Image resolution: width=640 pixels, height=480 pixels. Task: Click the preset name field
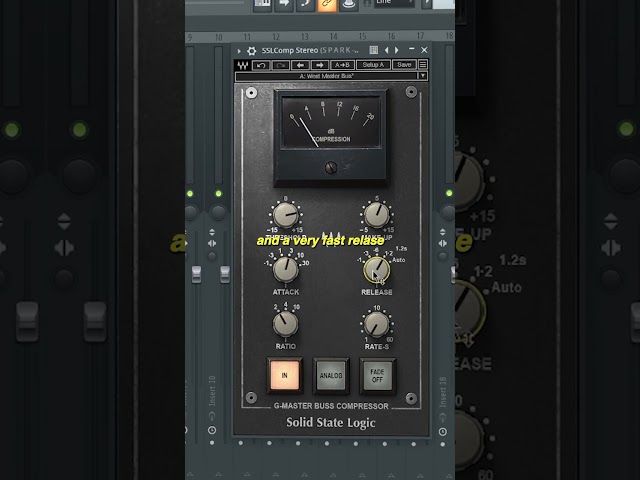(x=327, y=76)
